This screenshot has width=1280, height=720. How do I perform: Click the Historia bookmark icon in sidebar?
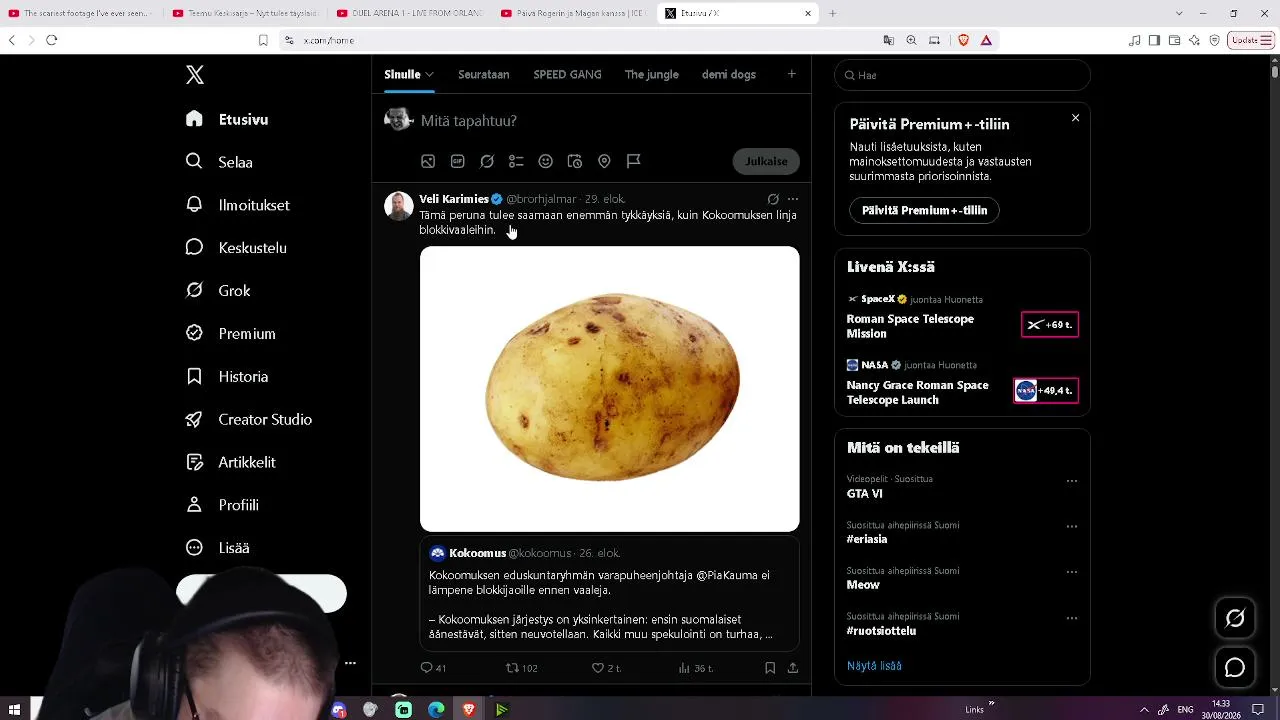coord(195,377)
